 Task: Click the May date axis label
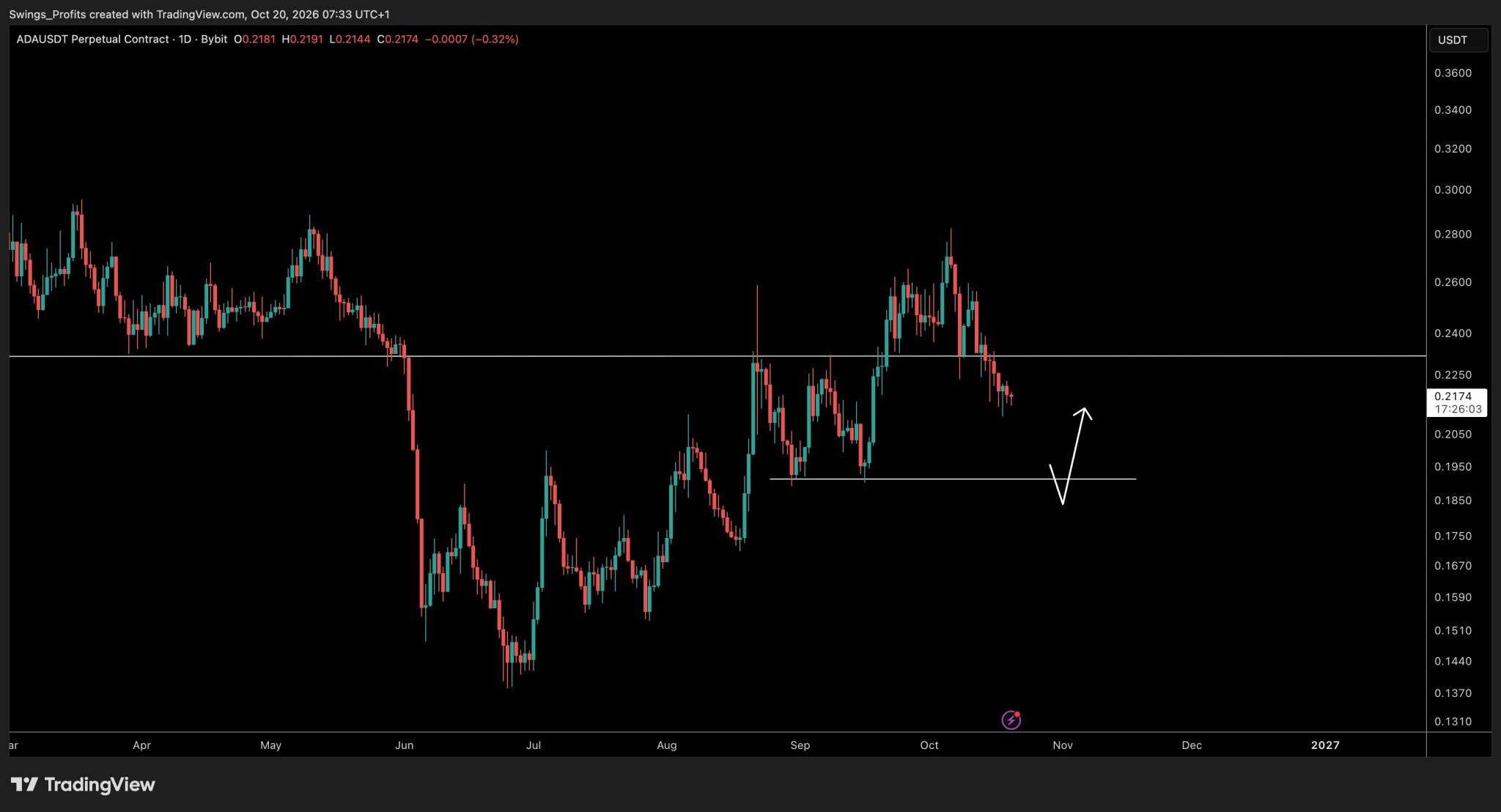click(x=270, y=745)
